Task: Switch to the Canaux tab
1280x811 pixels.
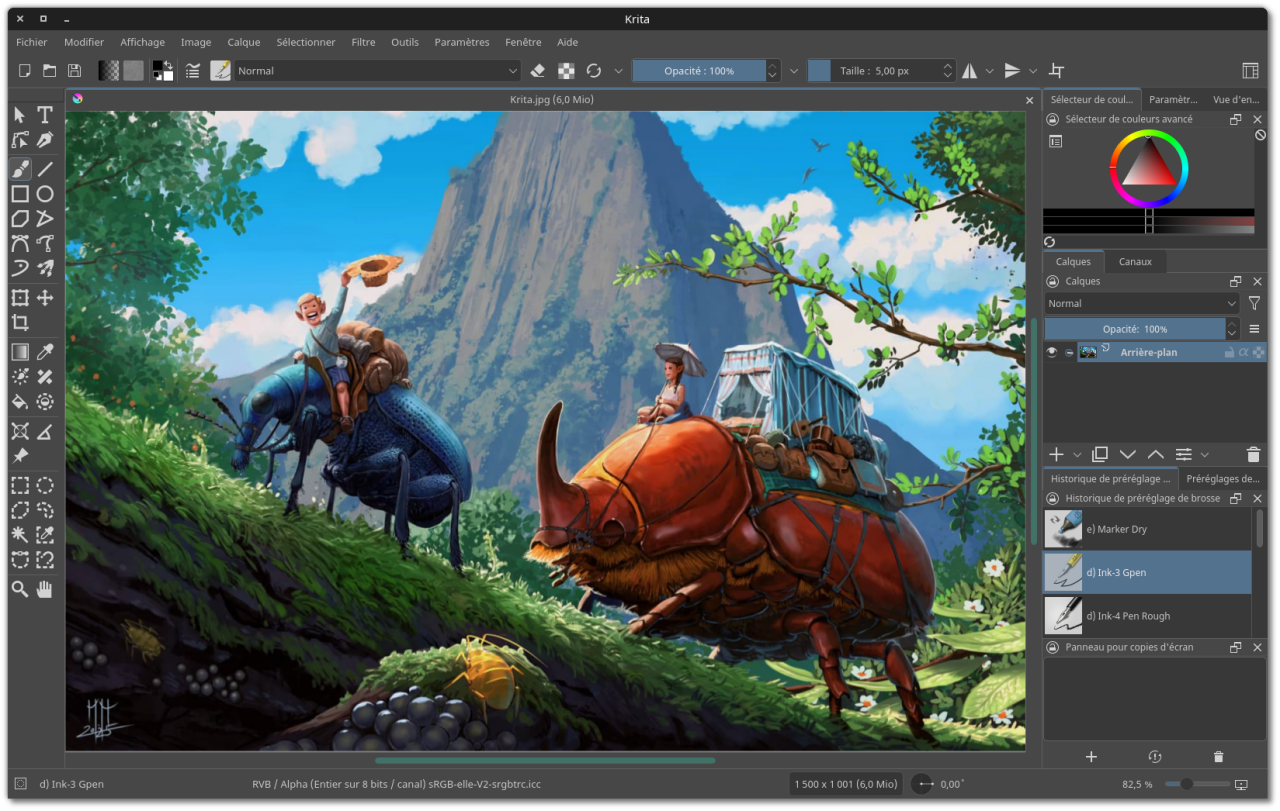Action: click(1135, 262)
